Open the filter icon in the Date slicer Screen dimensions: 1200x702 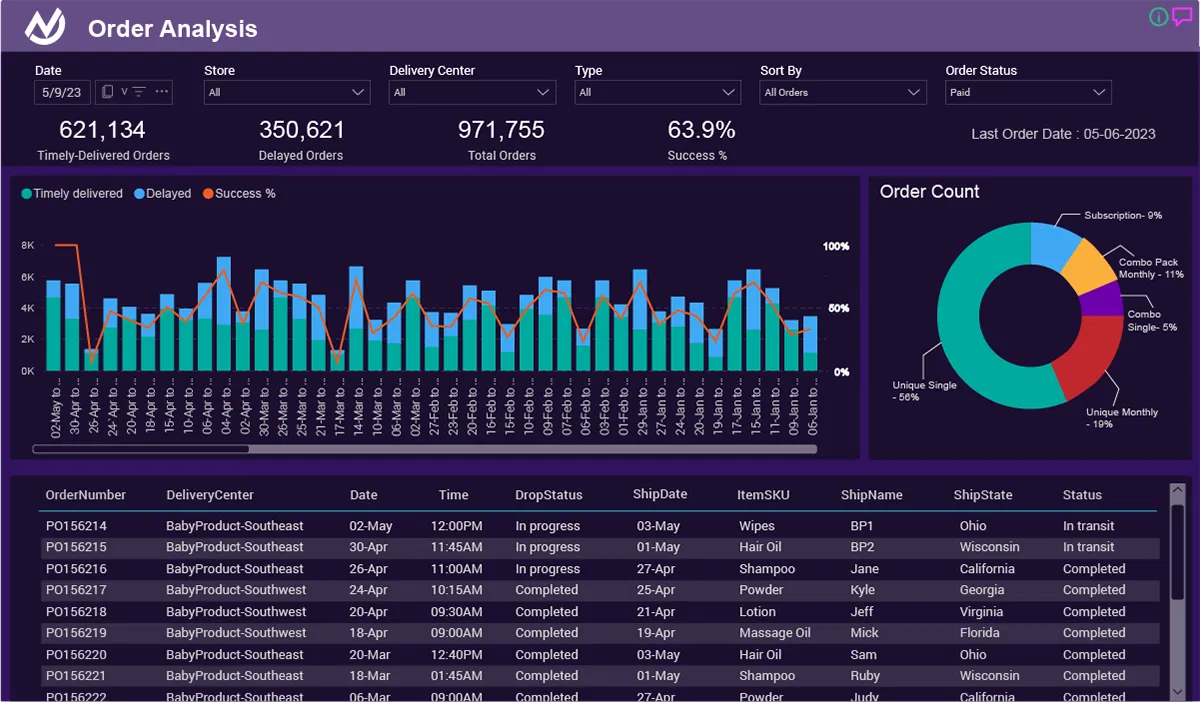tap(139, 92)
